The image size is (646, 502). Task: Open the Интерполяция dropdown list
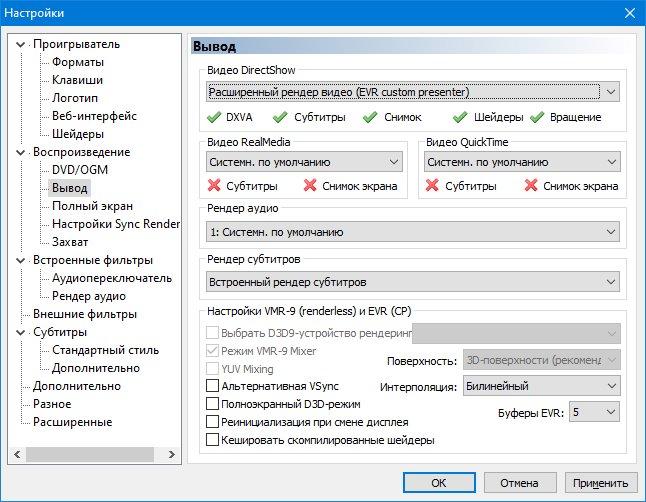[x=541, y=386]
